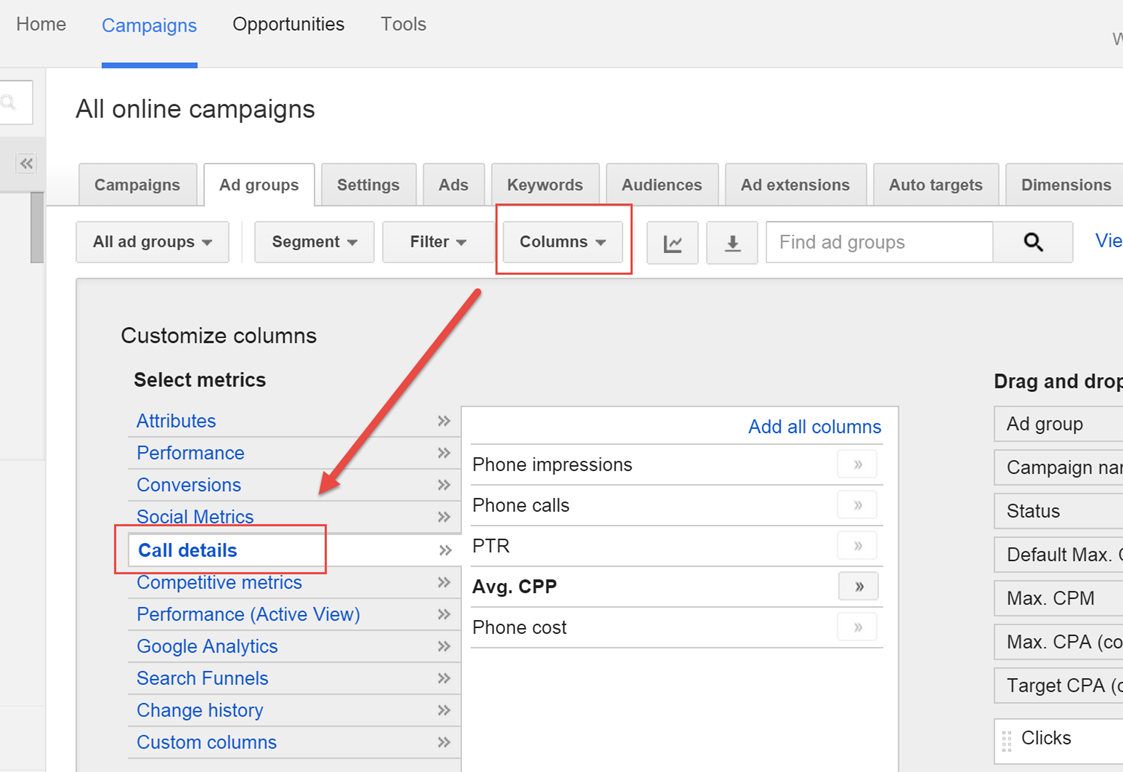This screenshot has width=1123, height=772.
Task: Open the All ad groups dropdown
Action: pyautogui.click(x=153, y=242)
